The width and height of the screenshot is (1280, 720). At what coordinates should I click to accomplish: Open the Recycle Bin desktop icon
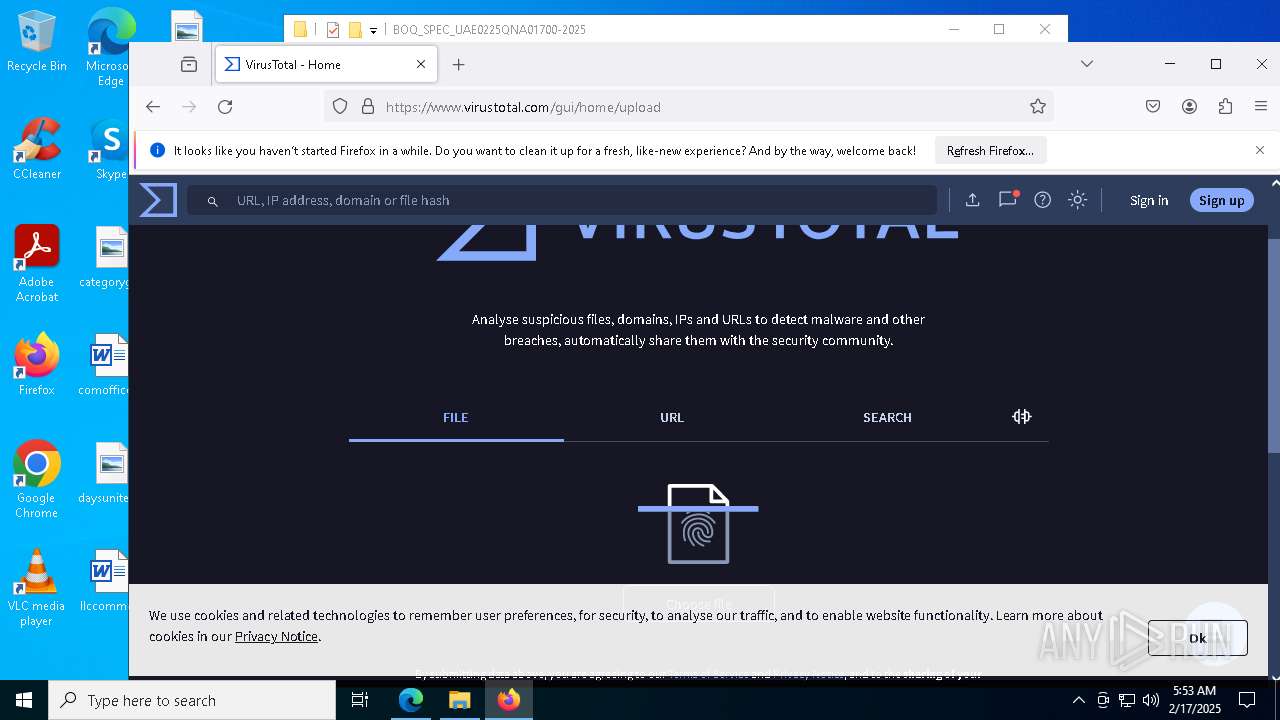click(37, 42)
